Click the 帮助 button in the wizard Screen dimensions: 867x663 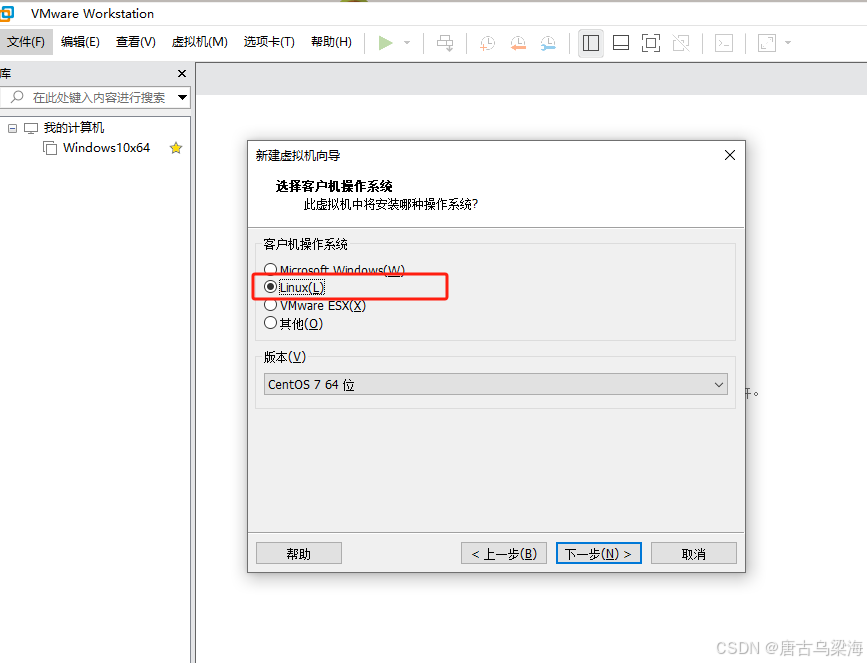[x=299, y=554]
